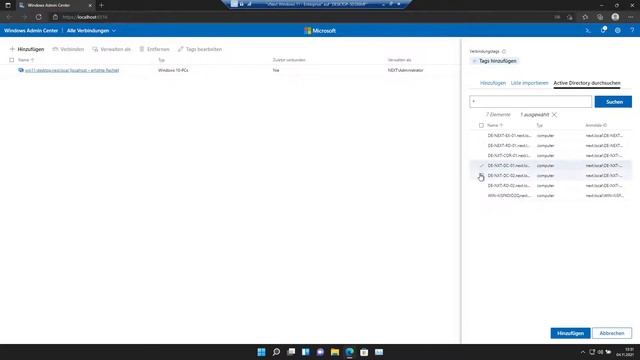
Task: Deselect the checked DE-NXT-DC-01 row checkmark
Action: tap(482, 166)
